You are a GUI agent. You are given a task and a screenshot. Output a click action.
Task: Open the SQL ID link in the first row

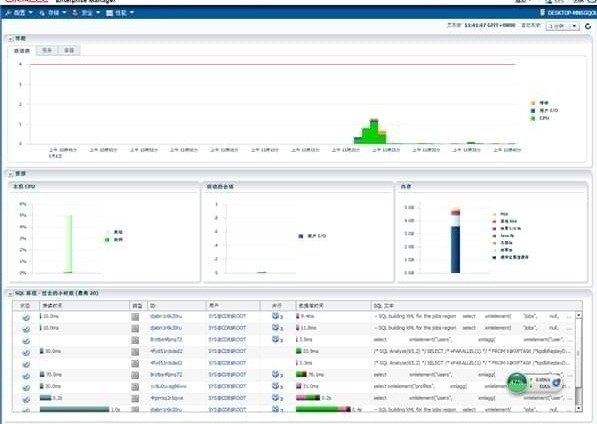pyautogui.click(x=166, y=316)
